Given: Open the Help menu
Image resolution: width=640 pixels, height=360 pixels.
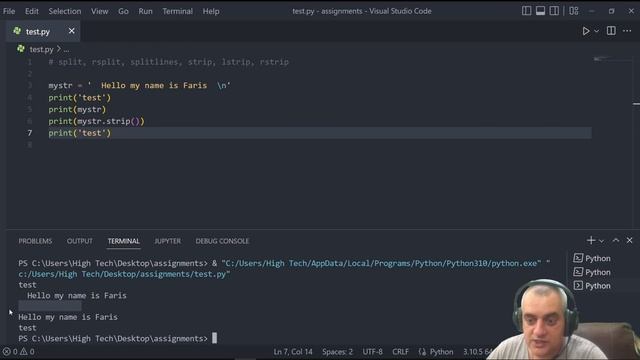Looking at the screenshot, I should 211,11.
